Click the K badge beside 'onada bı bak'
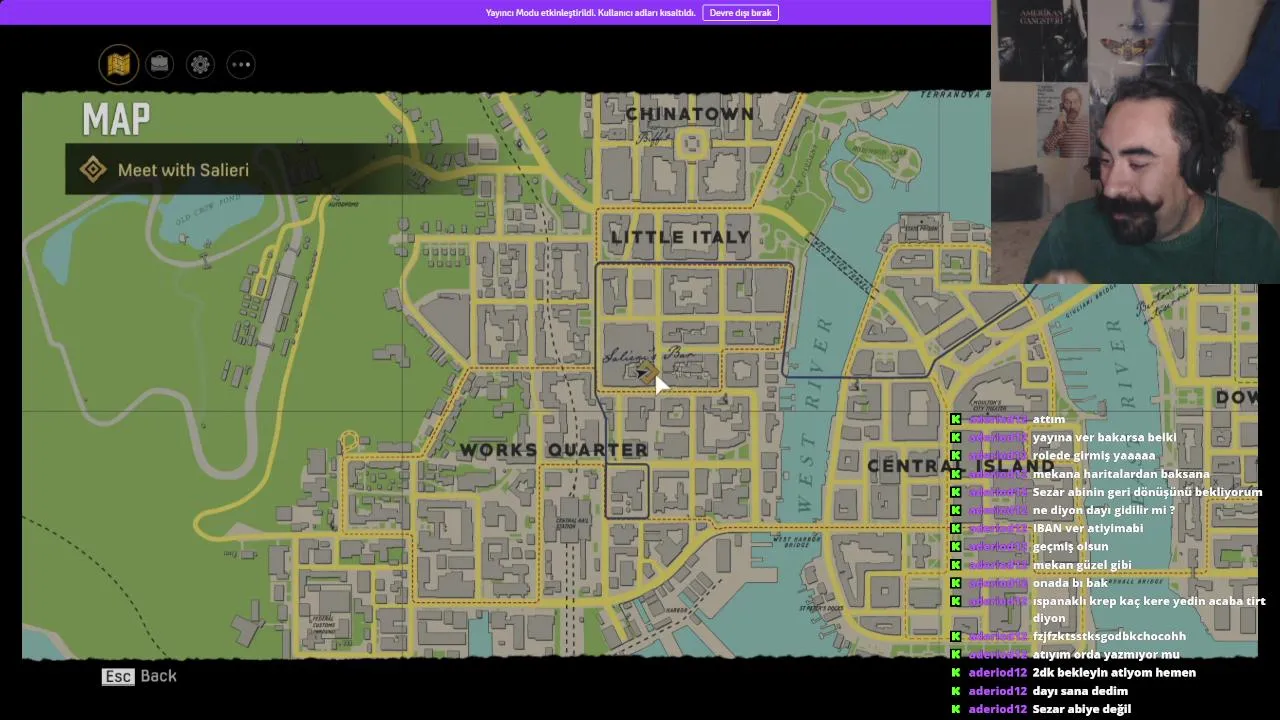 click(955, 583)
